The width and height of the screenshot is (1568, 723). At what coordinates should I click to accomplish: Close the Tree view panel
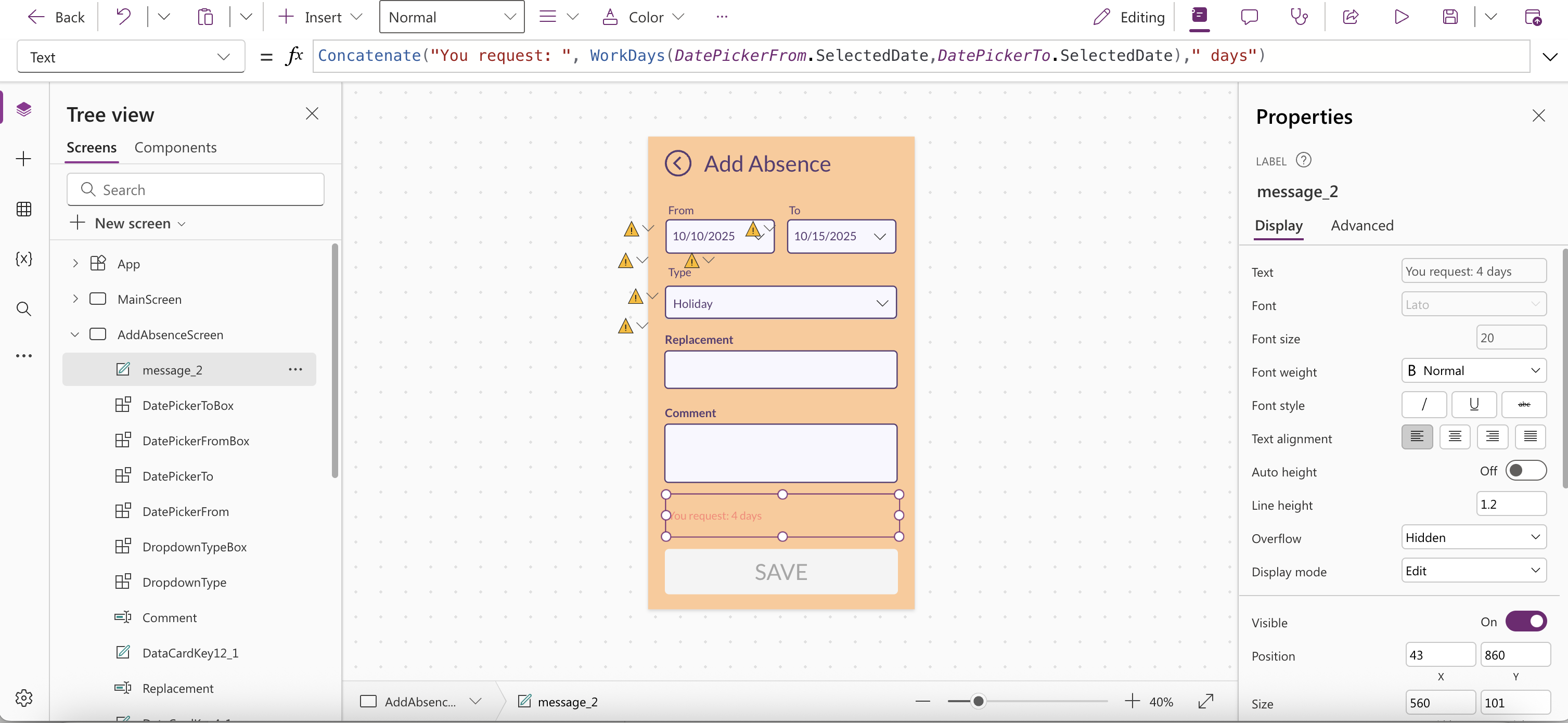pyautogui.click(x=312, y=114)
